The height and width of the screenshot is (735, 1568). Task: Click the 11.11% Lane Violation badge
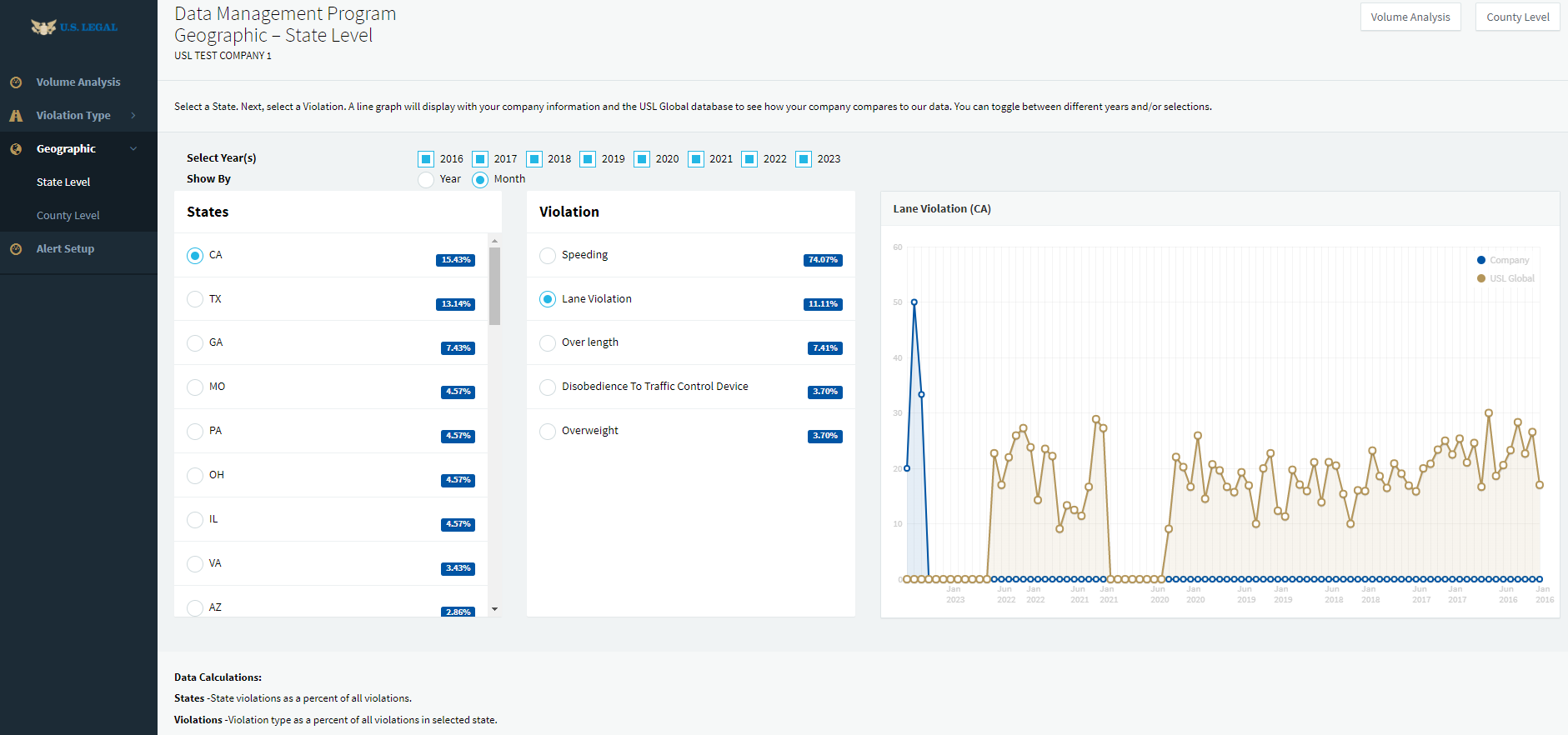[x=823, y=304]
